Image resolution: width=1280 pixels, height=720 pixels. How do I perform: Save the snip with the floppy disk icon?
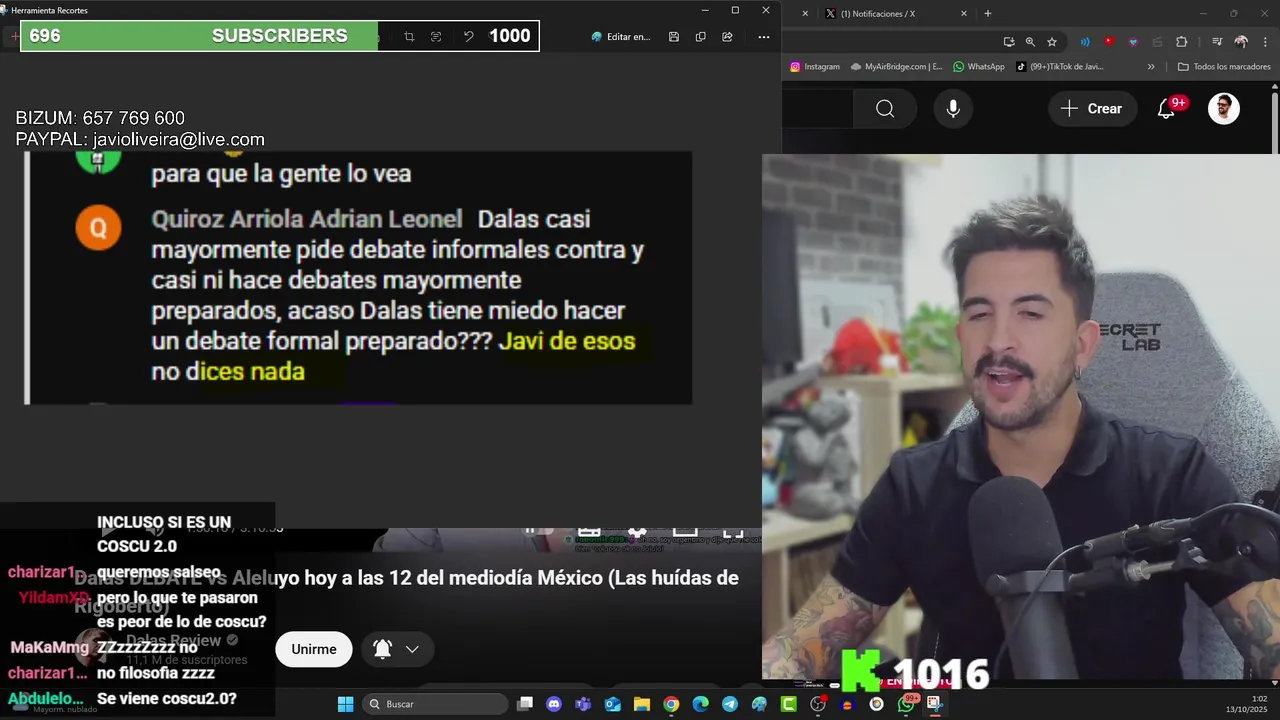[674, 37]
